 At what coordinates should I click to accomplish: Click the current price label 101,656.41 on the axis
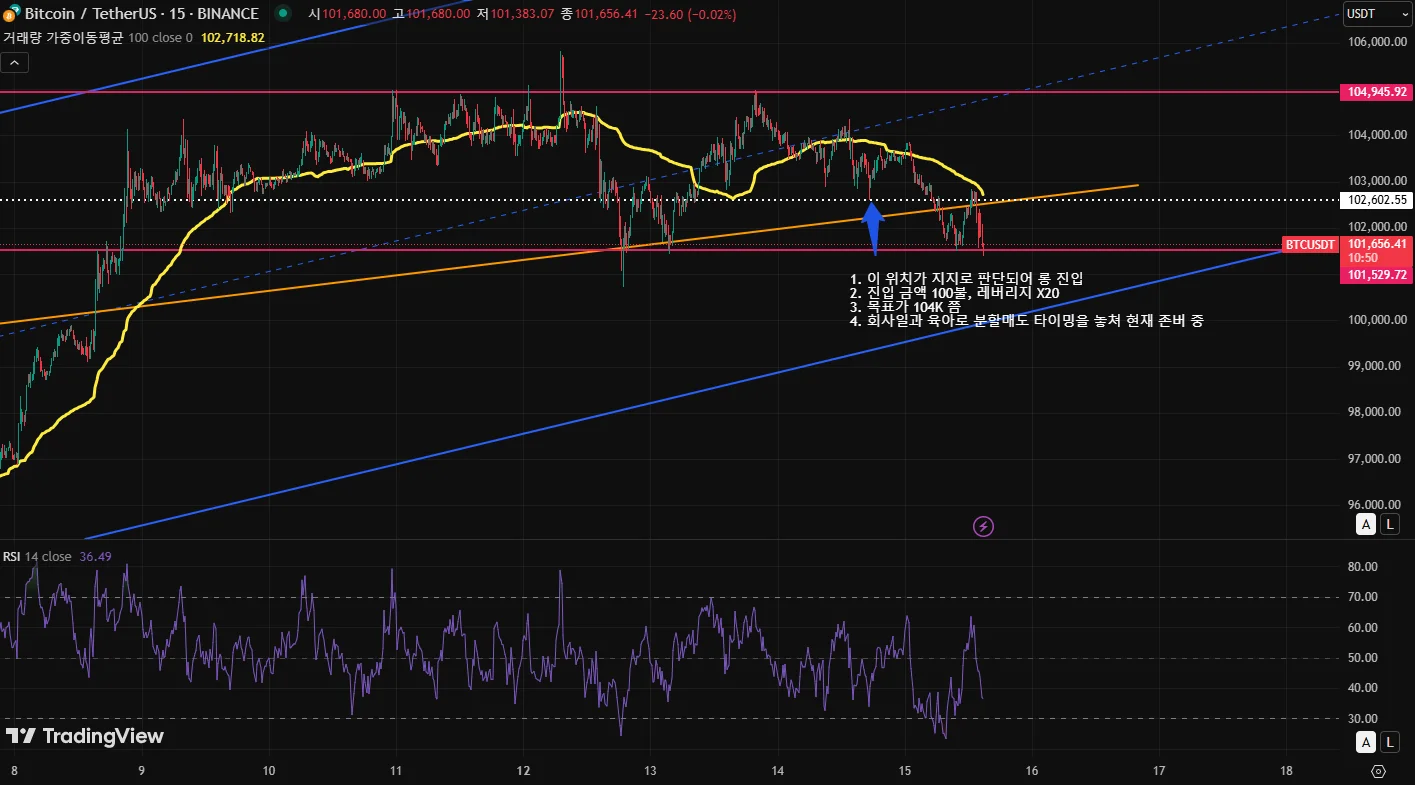click(x=1378, y=244)
